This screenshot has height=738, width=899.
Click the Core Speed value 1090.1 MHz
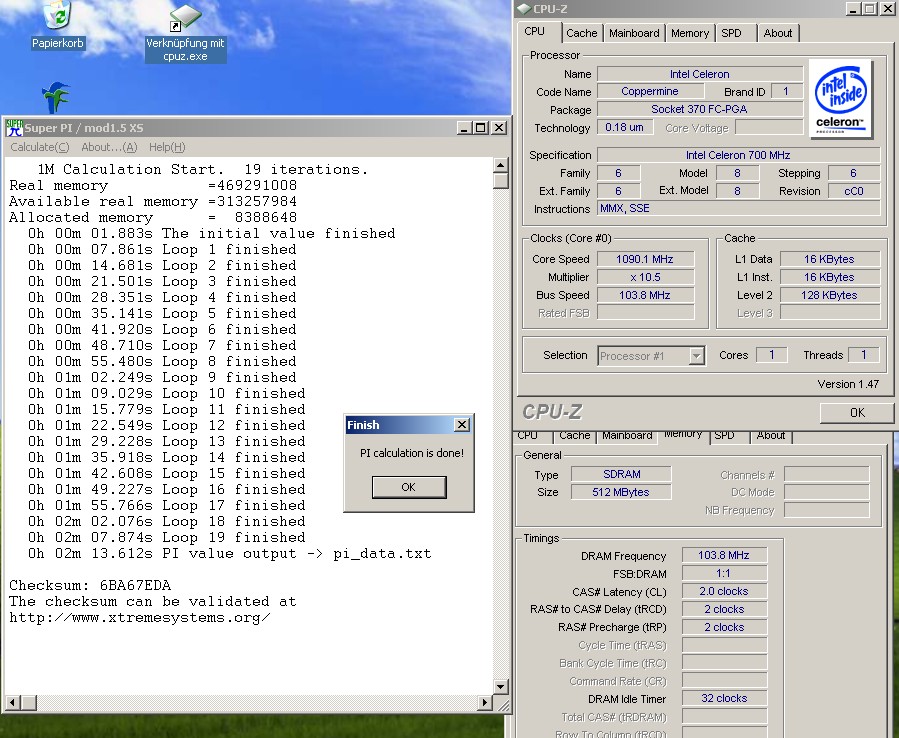[x=645, y=259]
